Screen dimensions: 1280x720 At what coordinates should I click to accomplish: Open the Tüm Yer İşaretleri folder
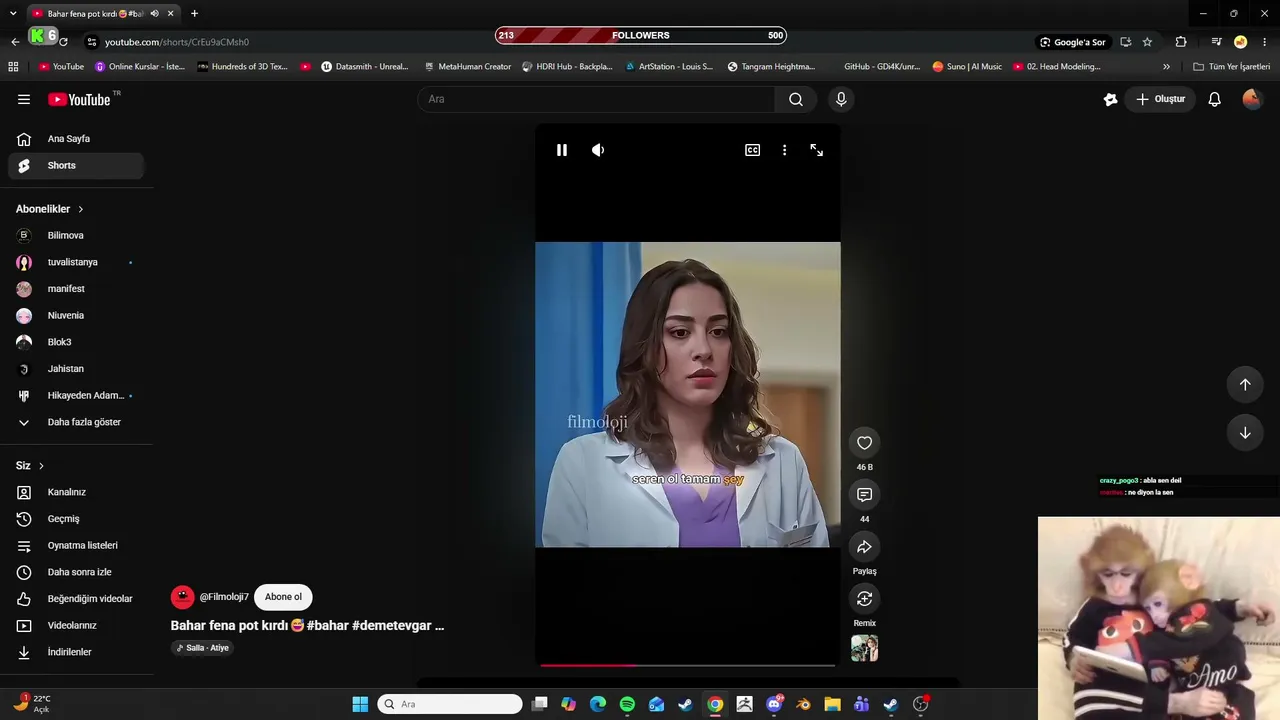1231,67
